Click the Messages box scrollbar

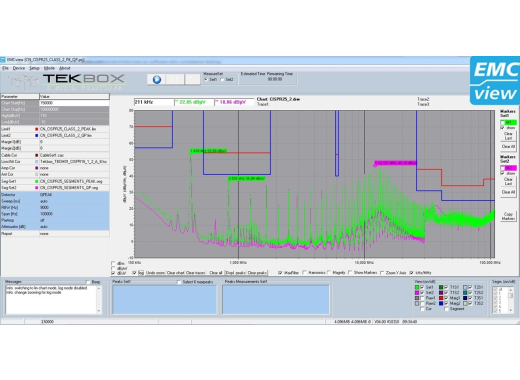[99, 300]
